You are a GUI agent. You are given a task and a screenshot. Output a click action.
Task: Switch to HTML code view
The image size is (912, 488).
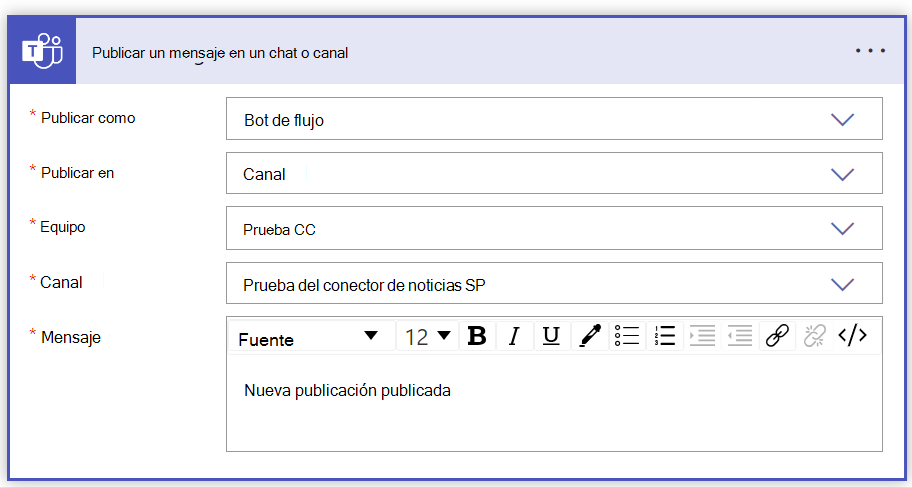(853, 336)
